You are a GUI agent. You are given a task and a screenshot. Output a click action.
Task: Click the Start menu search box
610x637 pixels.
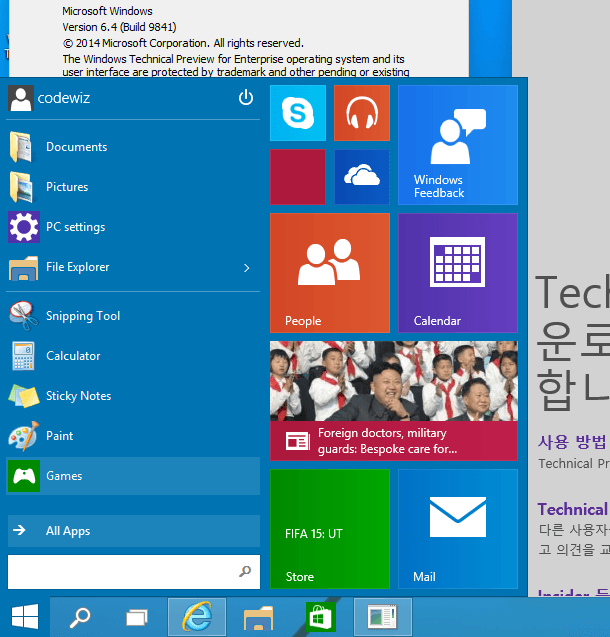(x=122, y=572)
